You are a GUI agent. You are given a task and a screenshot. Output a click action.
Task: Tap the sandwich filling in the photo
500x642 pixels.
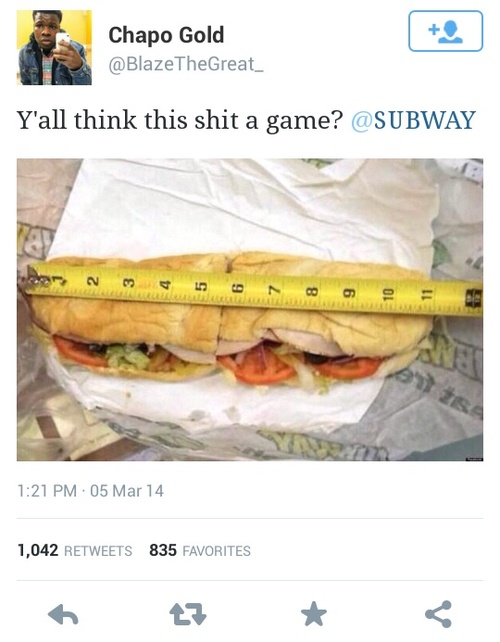(x=221, y=358)
